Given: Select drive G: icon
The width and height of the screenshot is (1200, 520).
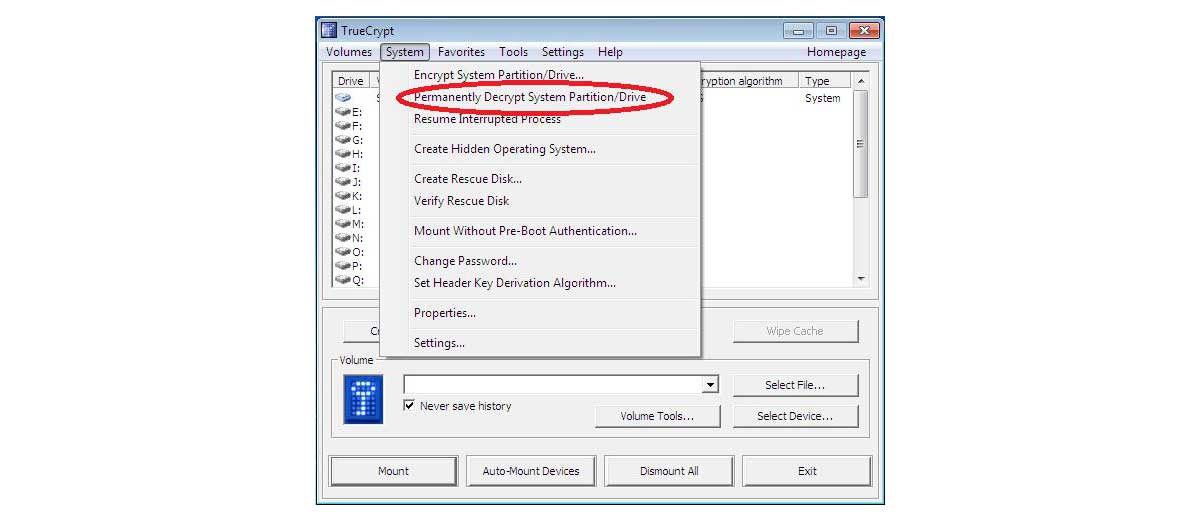Looking at the screenshot, I should (x=343, y=140).
